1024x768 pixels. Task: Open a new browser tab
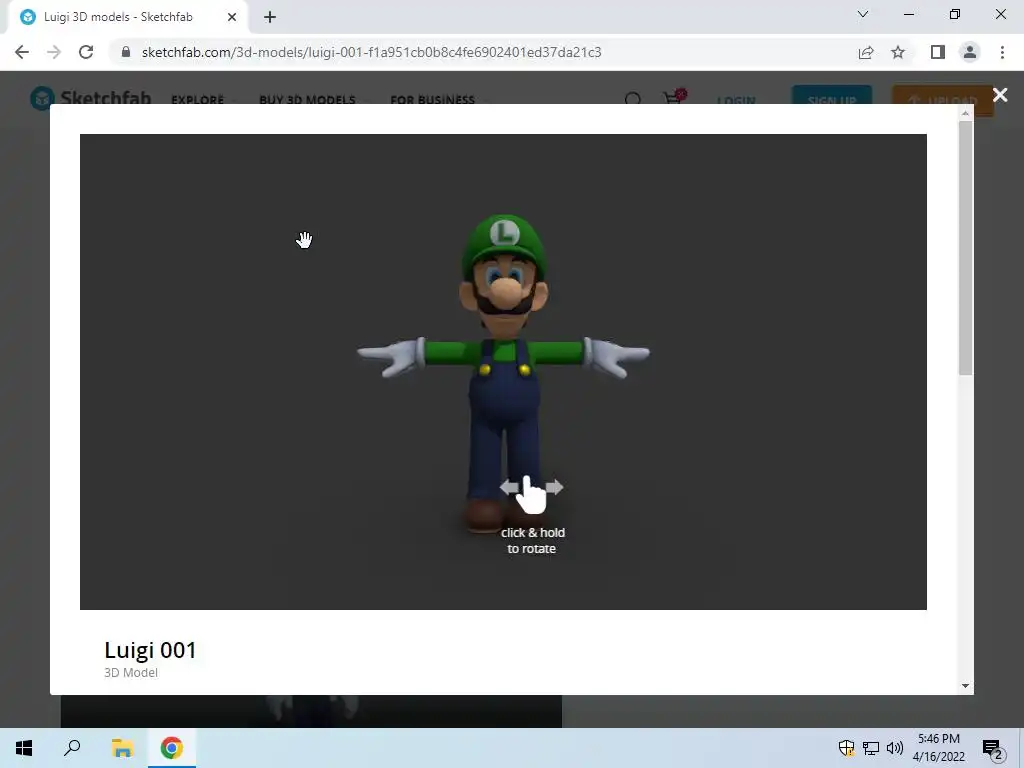point(270,17)
